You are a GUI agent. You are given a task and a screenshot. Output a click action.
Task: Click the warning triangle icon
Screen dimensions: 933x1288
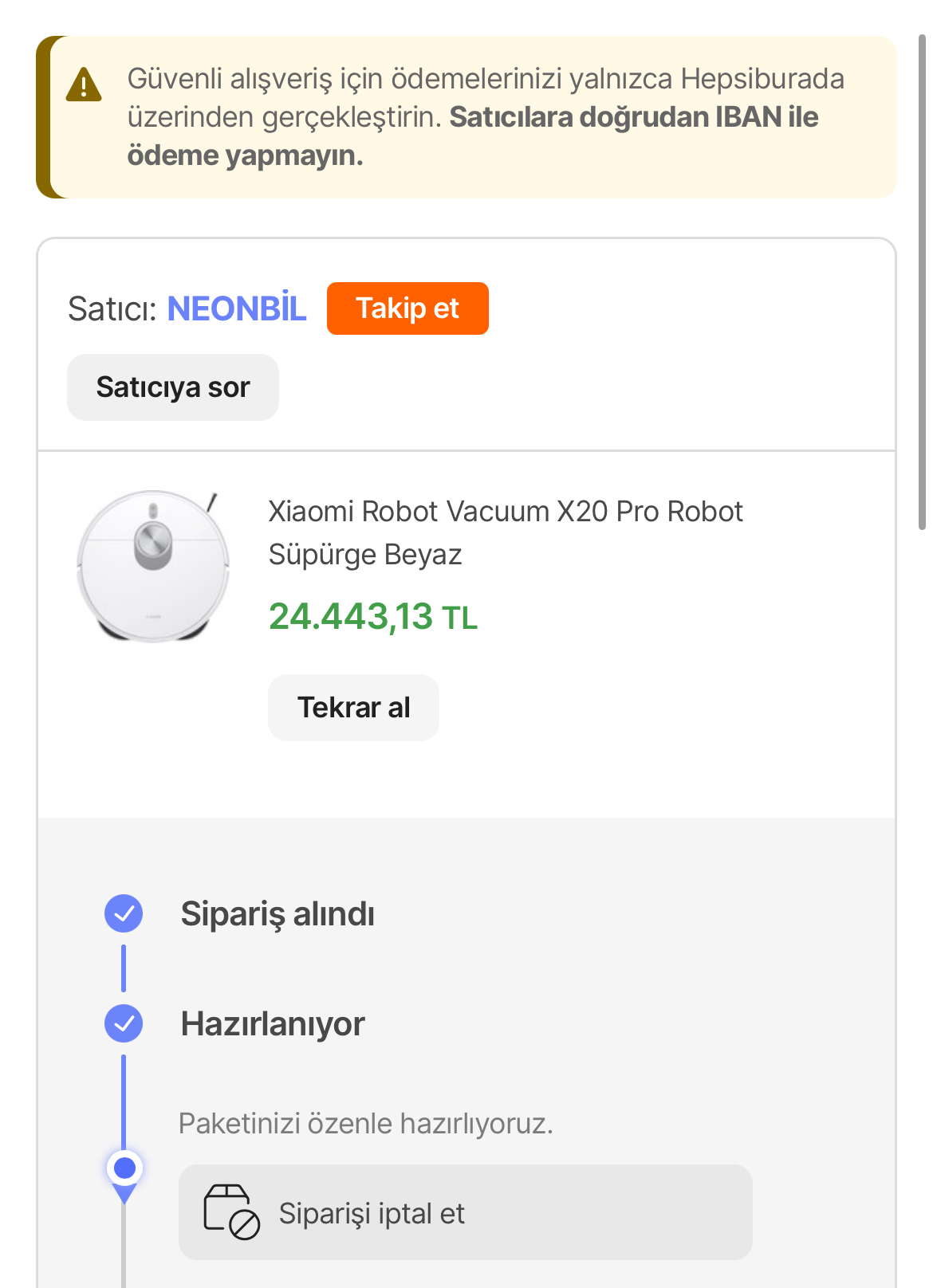pyautogui.click(x=84, y=84)
